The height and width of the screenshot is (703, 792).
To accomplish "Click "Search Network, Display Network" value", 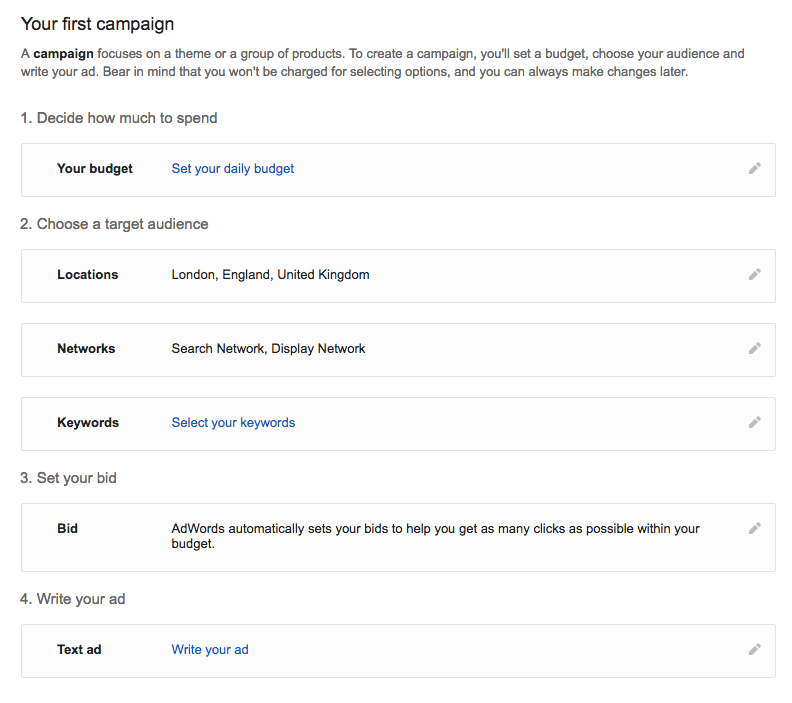I will click(268, 349).
